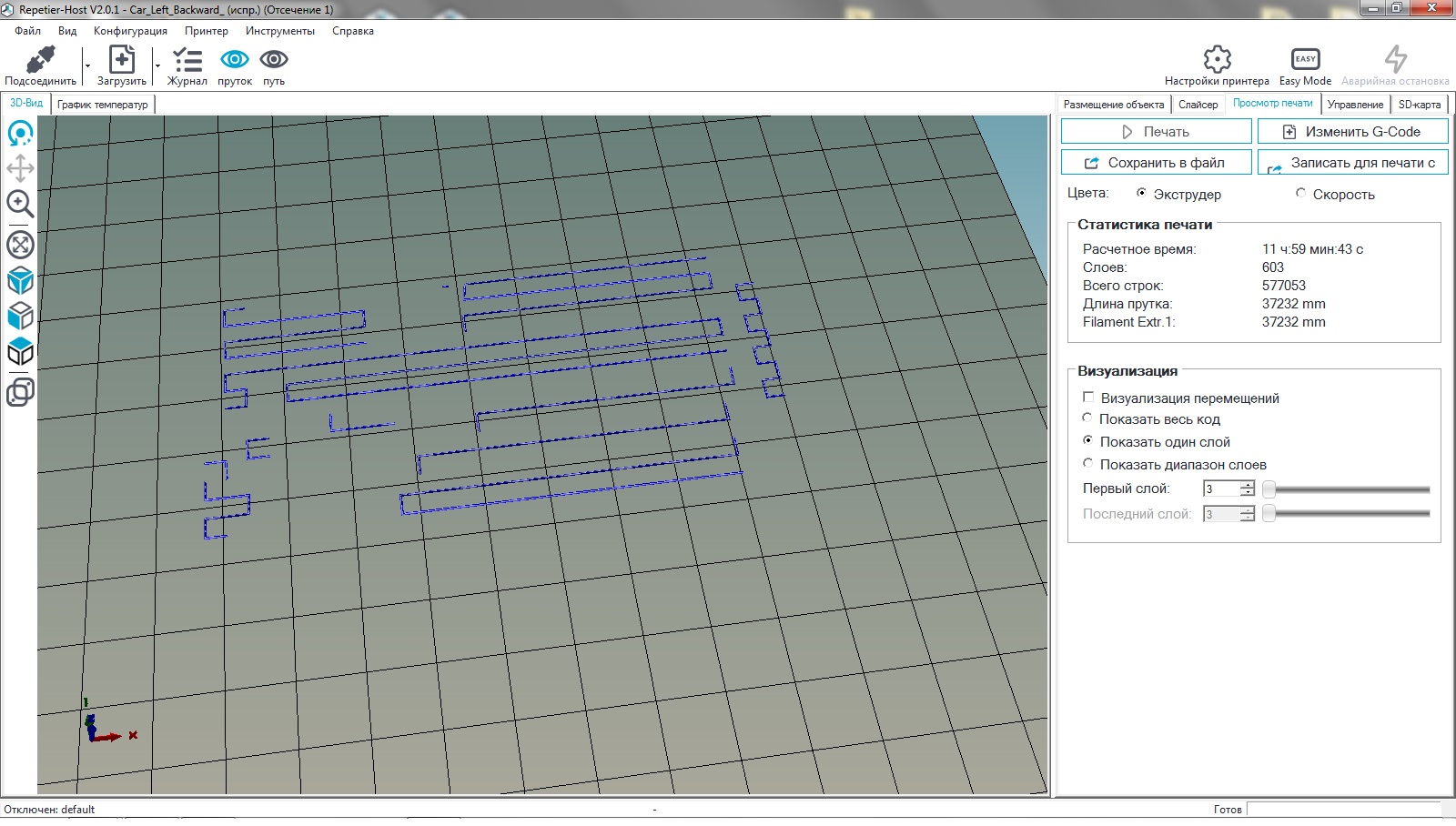Screen dimensions: 1456x826
Task: Select Показать весь код radio option
Action: tap(1087, 418)
